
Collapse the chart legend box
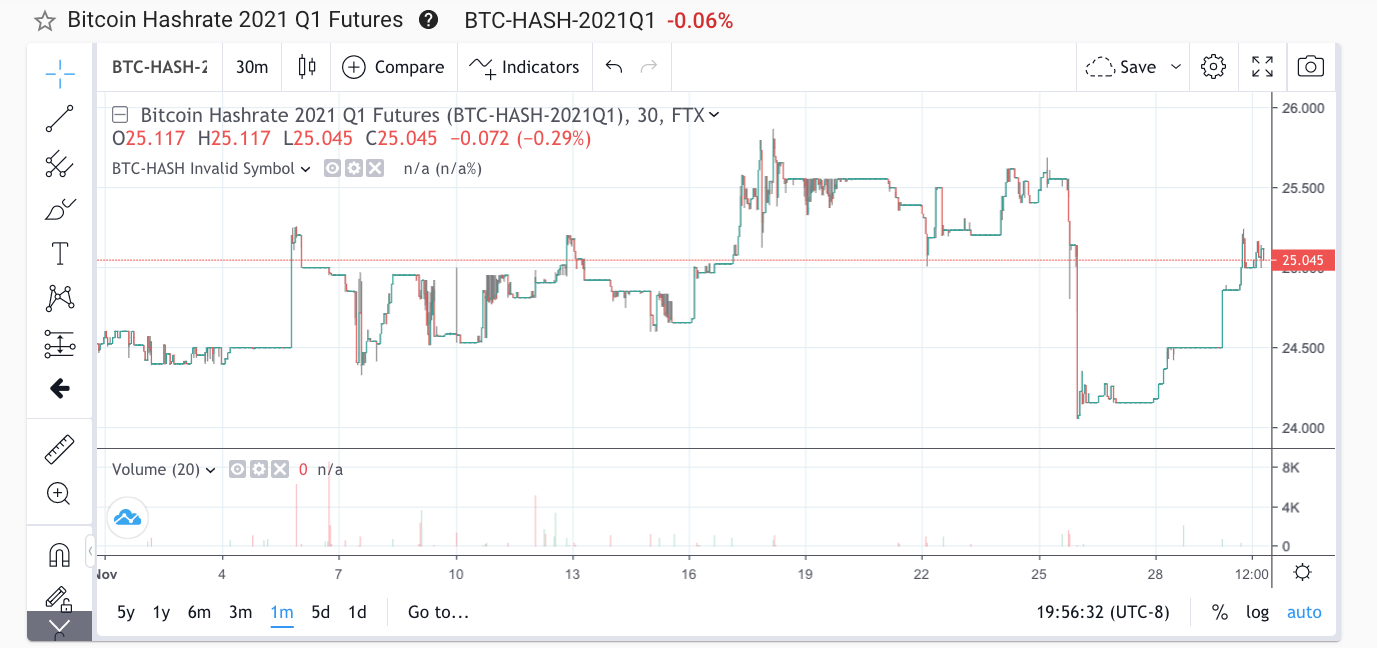pos(120,115)
